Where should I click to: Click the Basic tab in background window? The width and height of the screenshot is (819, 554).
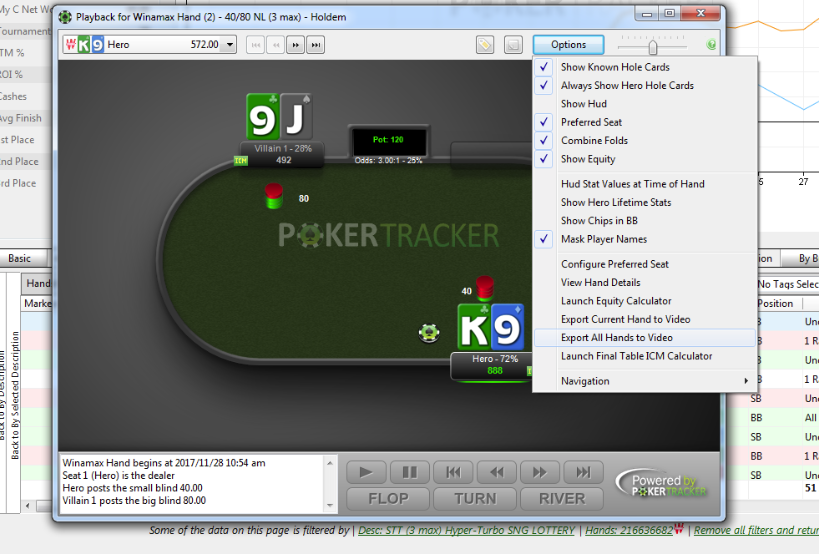click(19, 258)
